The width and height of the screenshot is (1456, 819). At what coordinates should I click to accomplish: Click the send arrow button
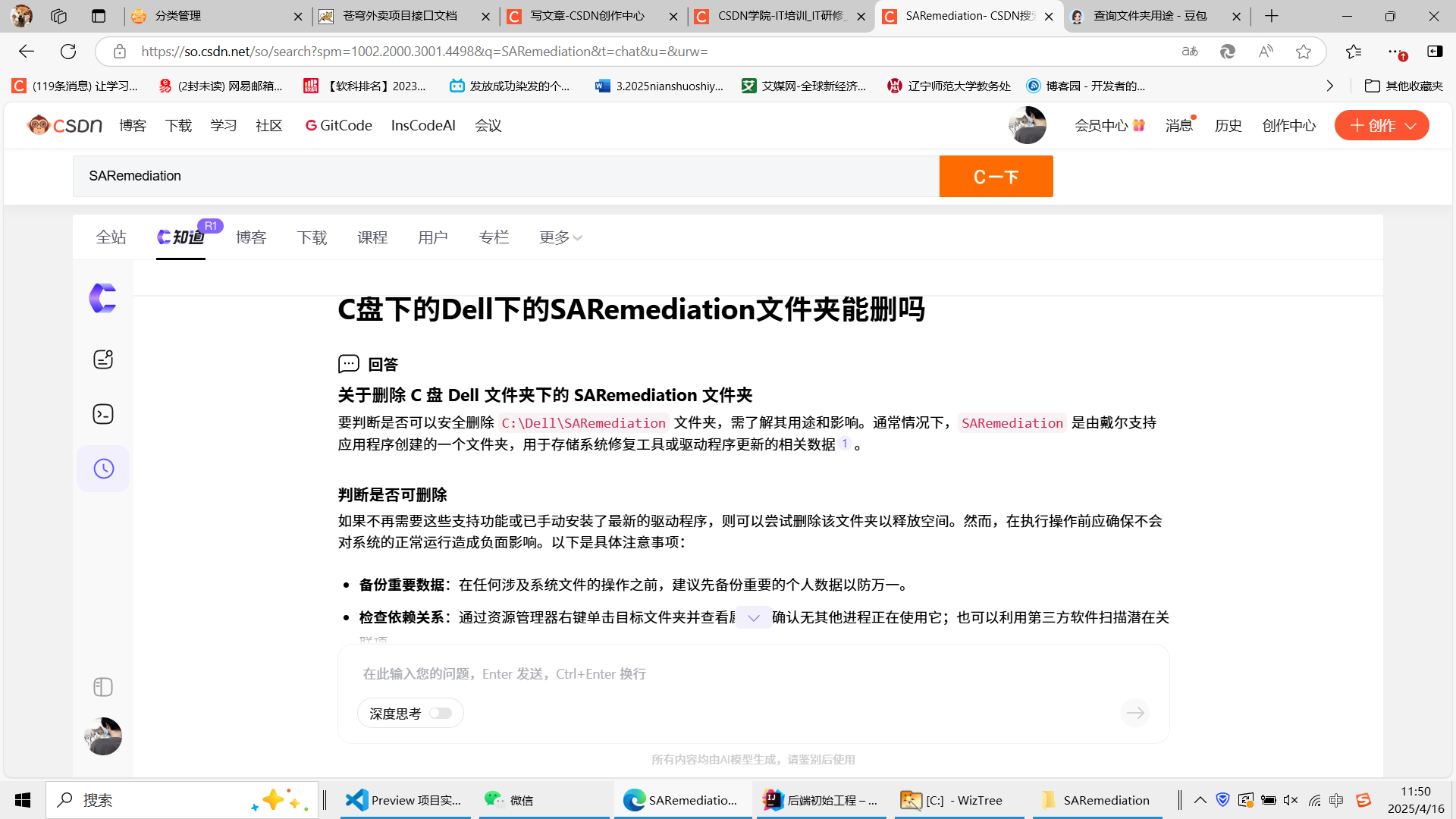point(1134,713)
